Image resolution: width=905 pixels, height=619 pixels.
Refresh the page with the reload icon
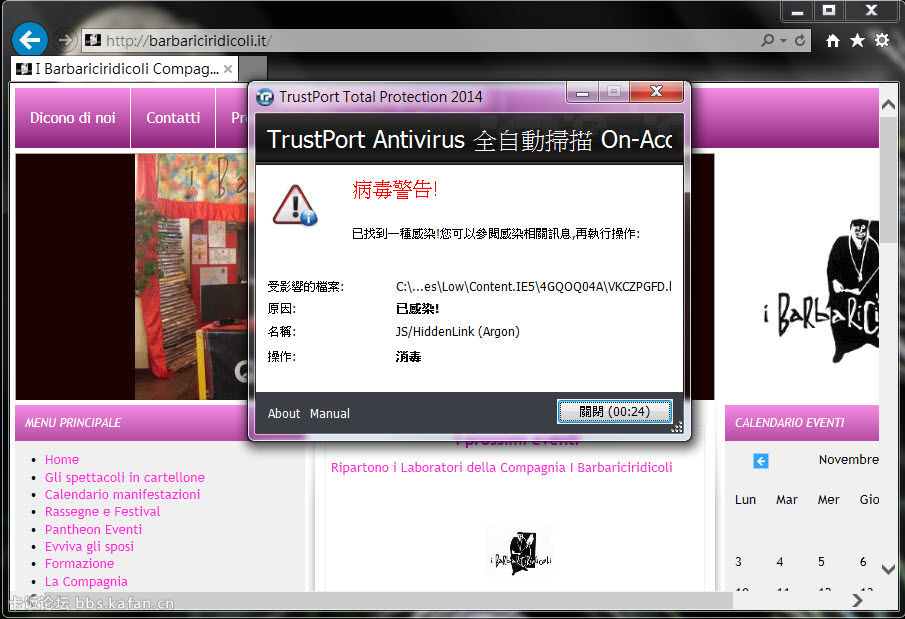click(x=800, y=40)
